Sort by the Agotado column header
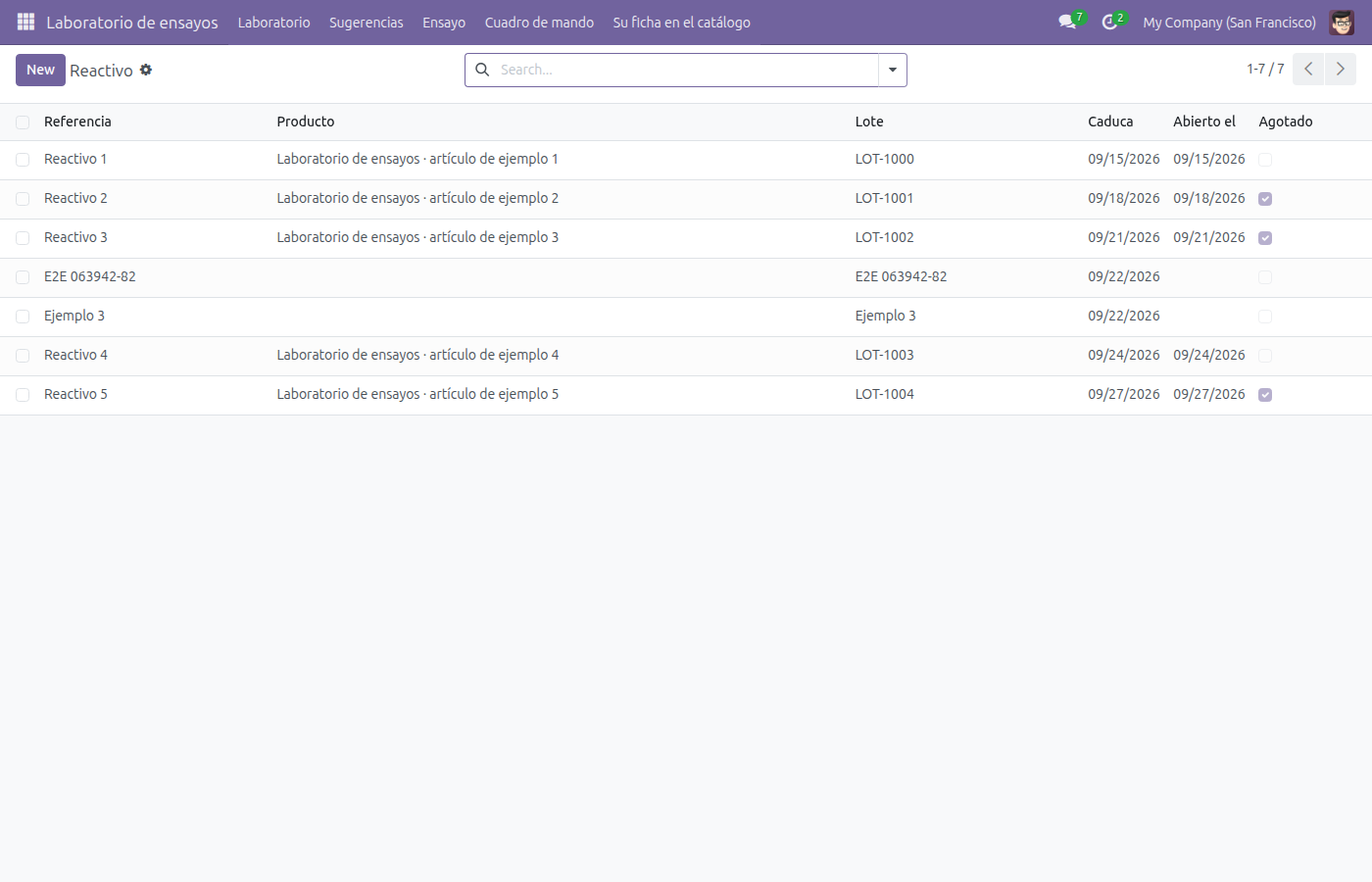This screenshot has width=1372, height=882. [x=1286, y=122]
